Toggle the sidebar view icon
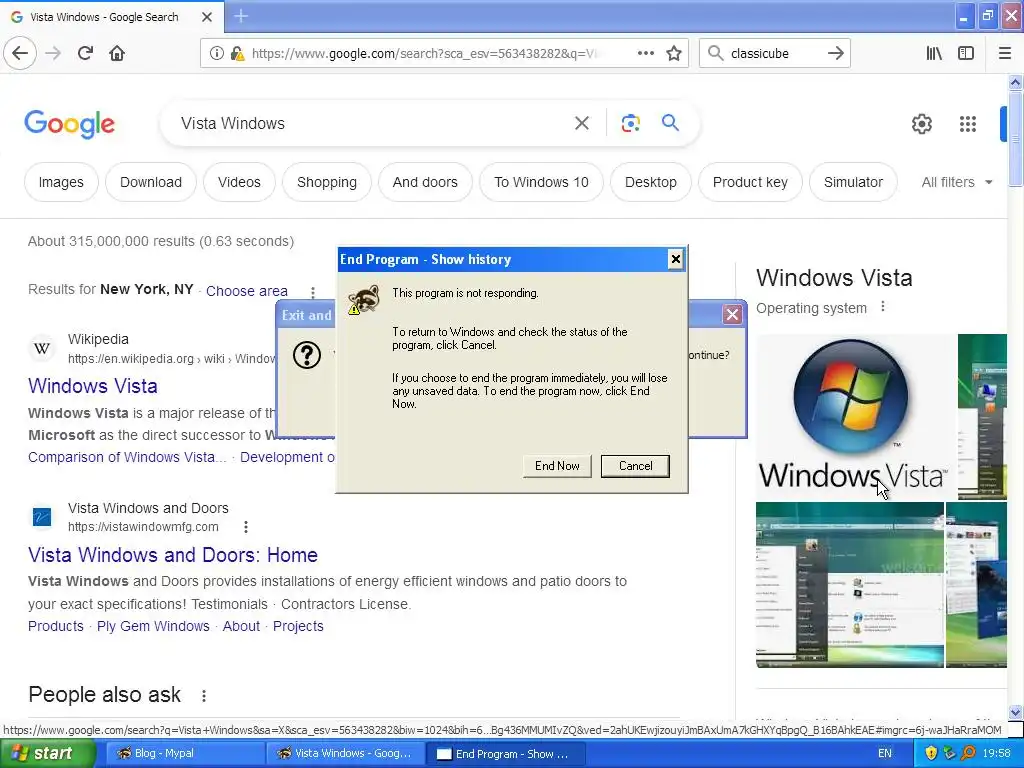The width and height of the screenshot is (1024, 768). point(966,53)
